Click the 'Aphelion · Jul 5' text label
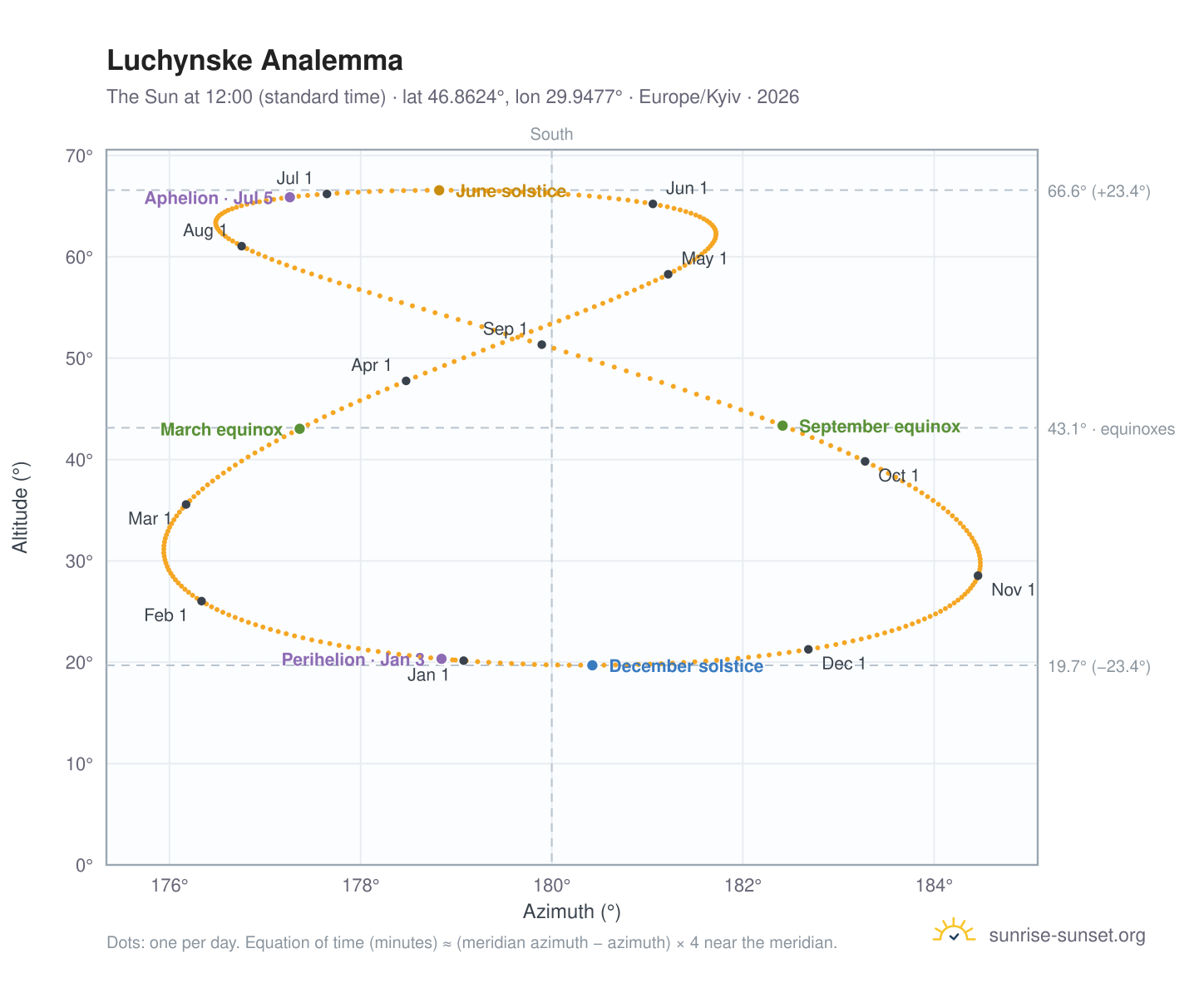The width and height of the screenshot is (1204, 988). [x=209, y=198]
